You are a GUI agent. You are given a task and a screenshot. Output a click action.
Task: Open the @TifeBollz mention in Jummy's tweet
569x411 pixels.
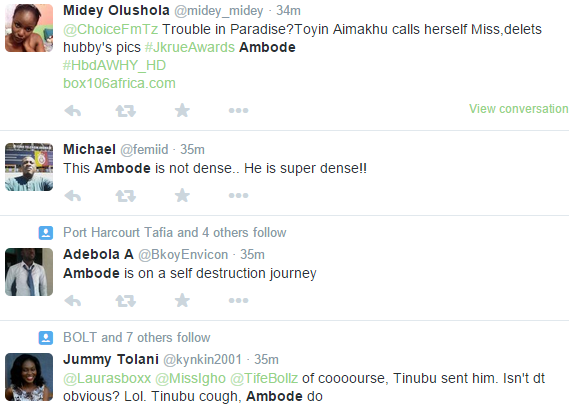264,378
